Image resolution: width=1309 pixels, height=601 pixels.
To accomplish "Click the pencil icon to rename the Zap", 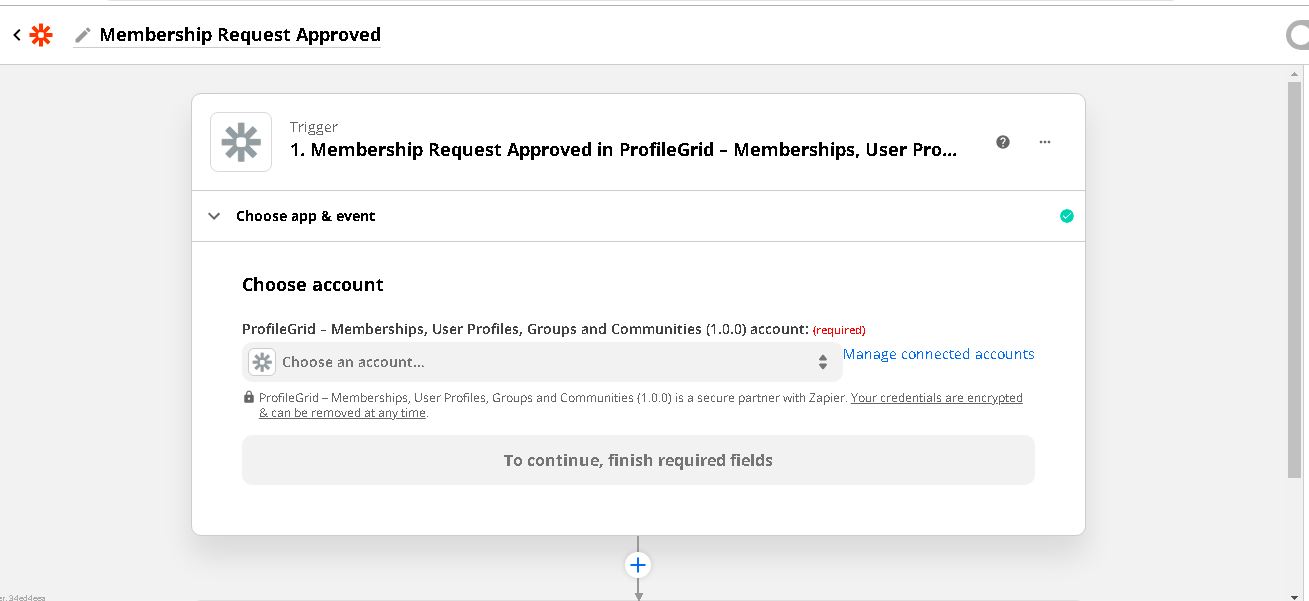I will (x=83, y=35).
